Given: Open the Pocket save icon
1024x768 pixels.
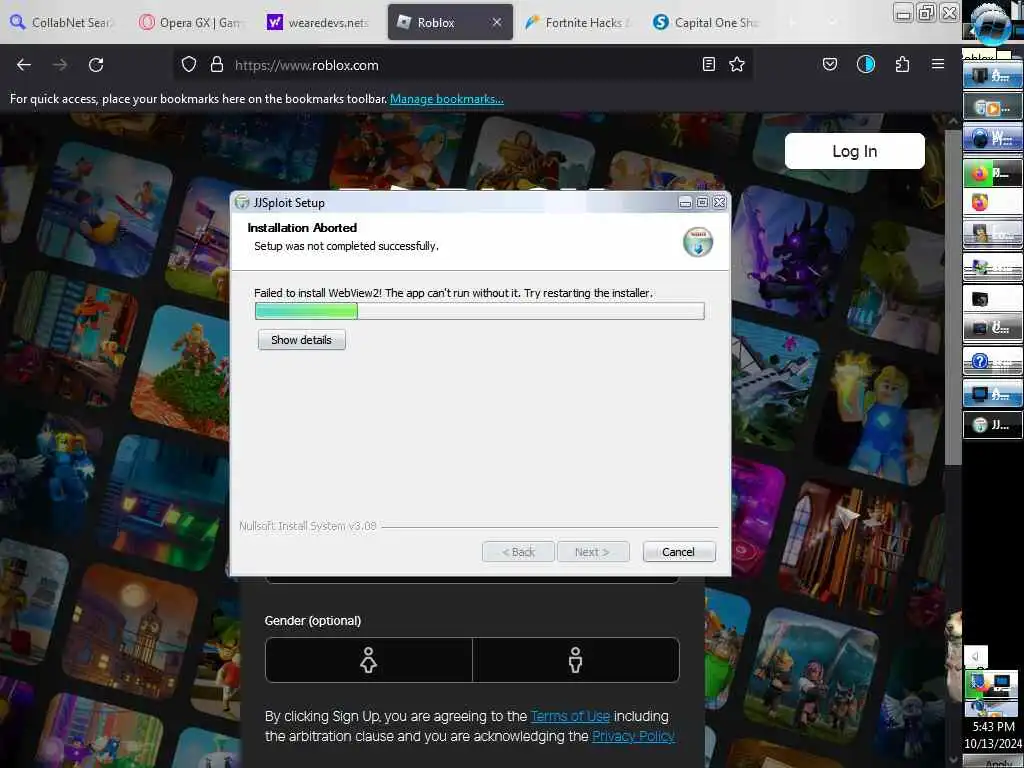Looking at the screenshot, I should point(830,64).
